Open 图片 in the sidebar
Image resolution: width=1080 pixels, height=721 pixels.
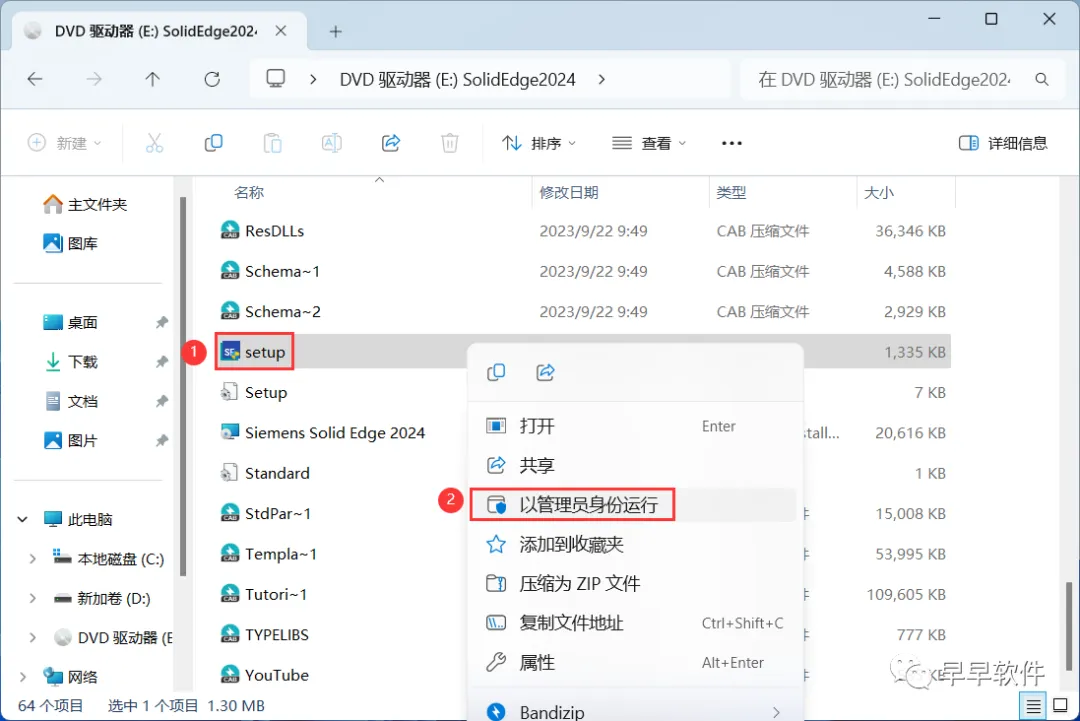[x=70, y=441]
